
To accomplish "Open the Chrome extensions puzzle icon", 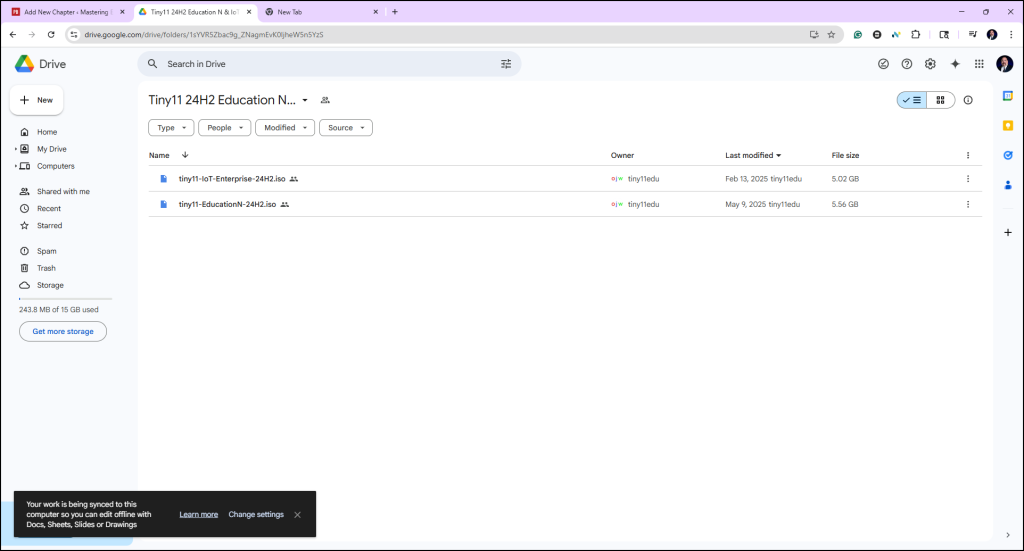I will (x=916, y=35).
